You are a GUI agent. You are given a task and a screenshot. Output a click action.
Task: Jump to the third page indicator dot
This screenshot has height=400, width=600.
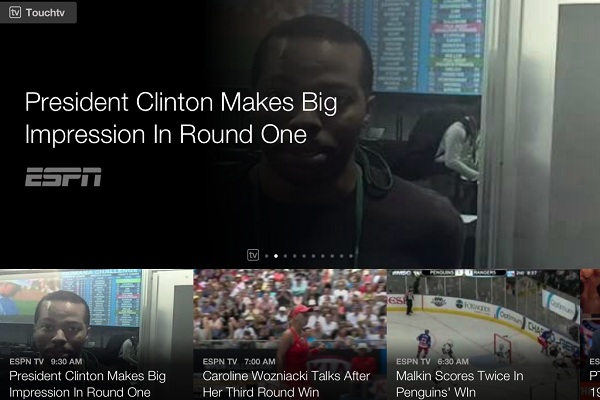click(x=285, y=256)
